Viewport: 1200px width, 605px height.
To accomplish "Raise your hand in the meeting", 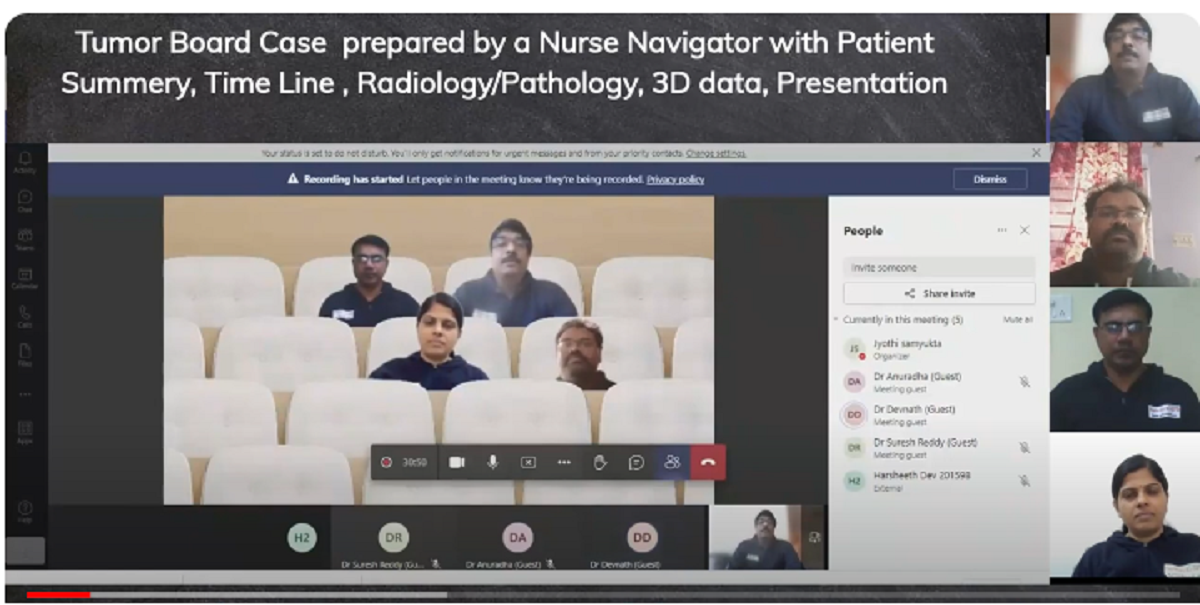I will tap(600, 462).
